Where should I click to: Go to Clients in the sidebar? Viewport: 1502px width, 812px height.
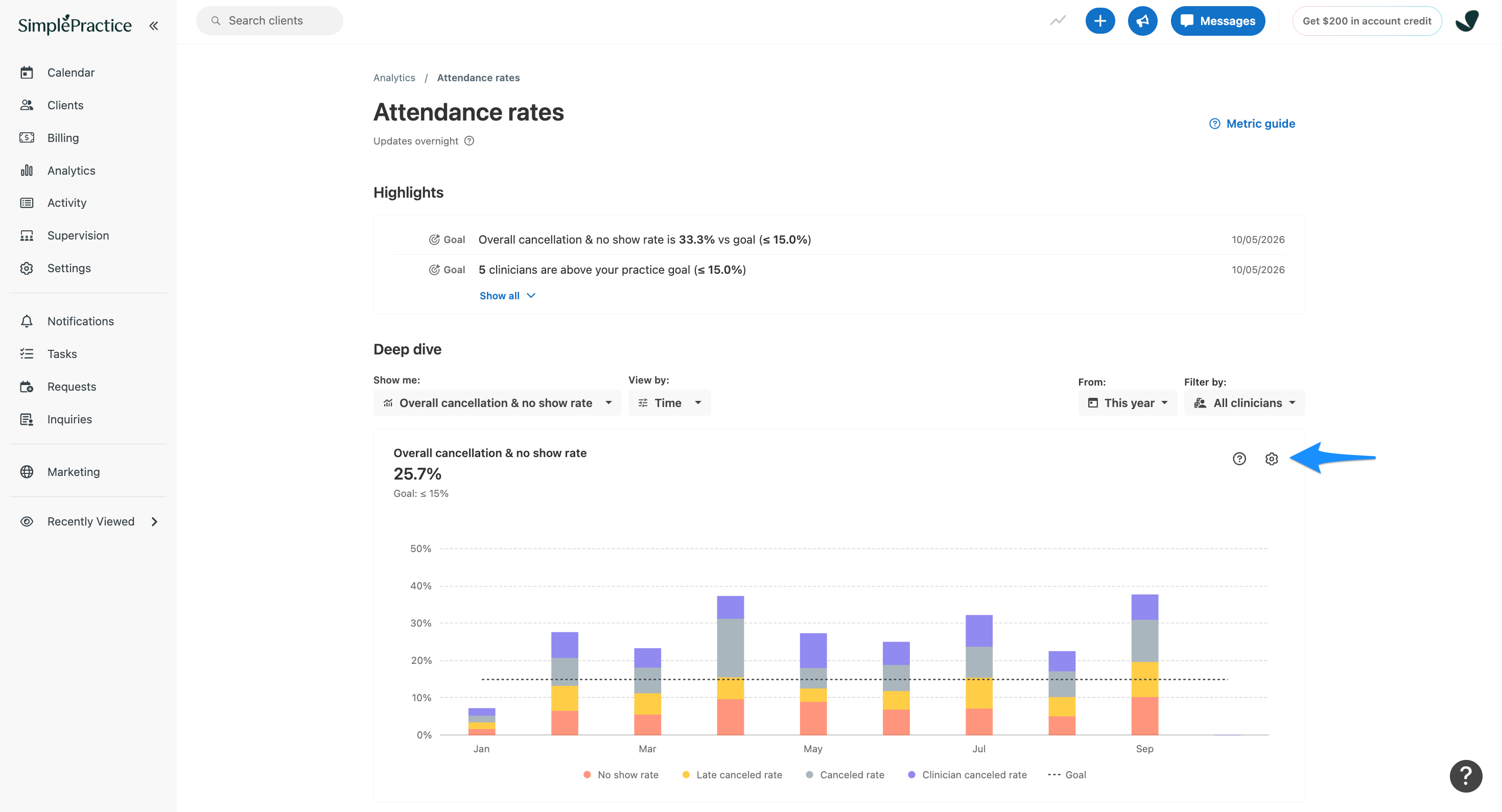tap(65, 105)
